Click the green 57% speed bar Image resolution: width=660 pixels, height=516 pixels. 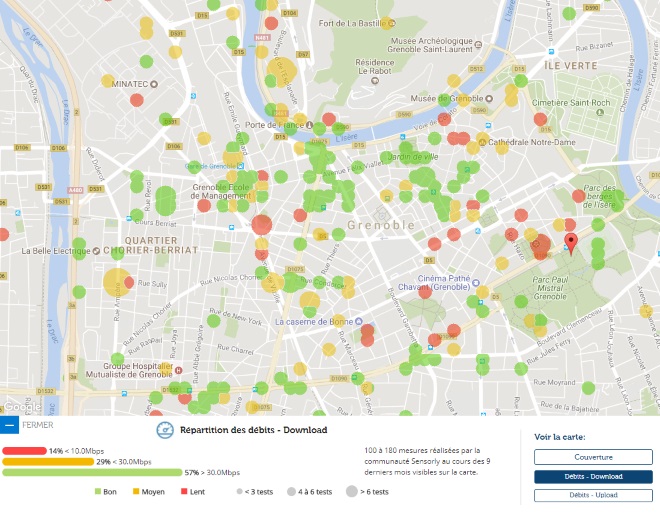click(x=92, y=473)
